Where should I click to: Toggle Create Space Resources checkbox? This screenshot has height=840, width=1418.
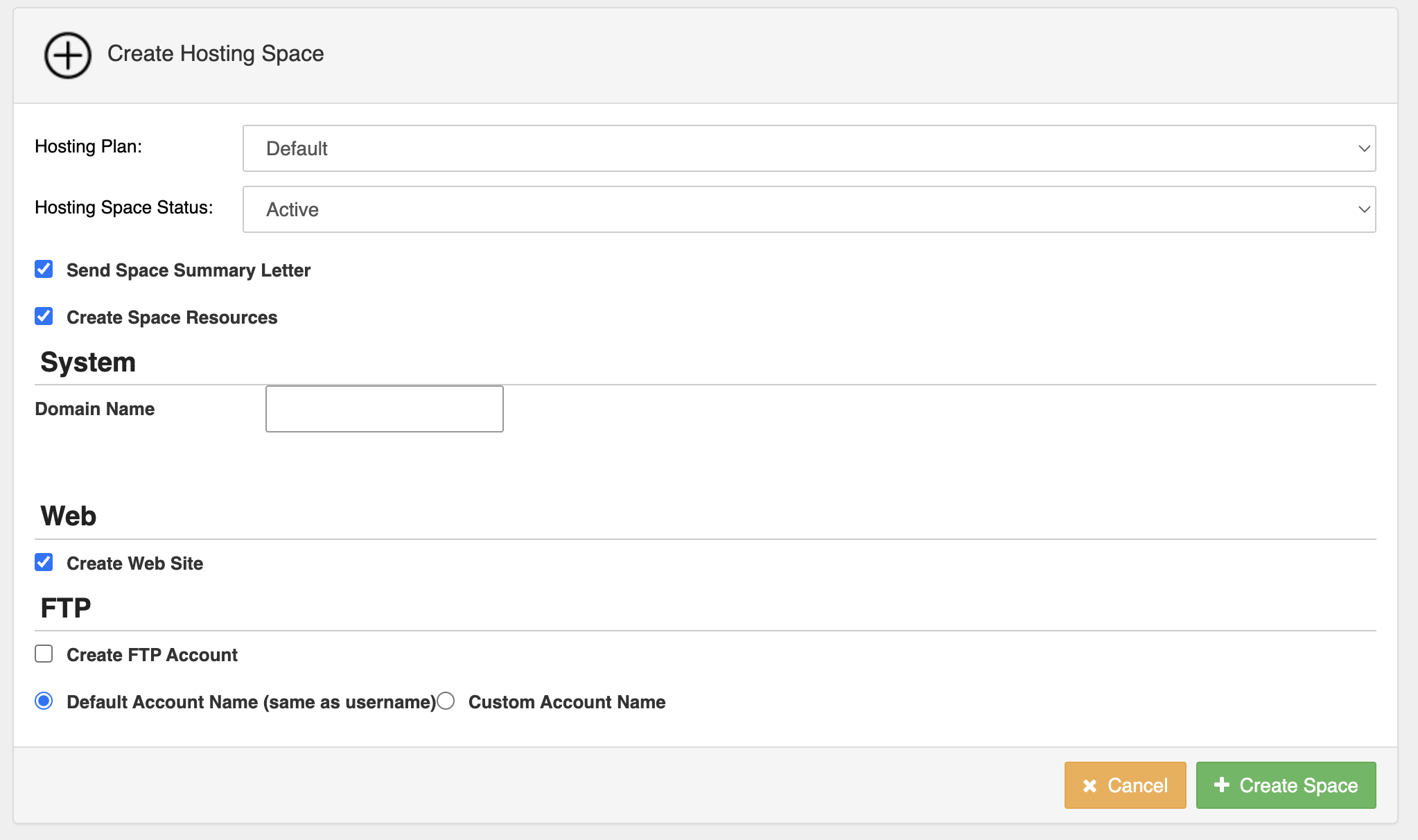44,317
